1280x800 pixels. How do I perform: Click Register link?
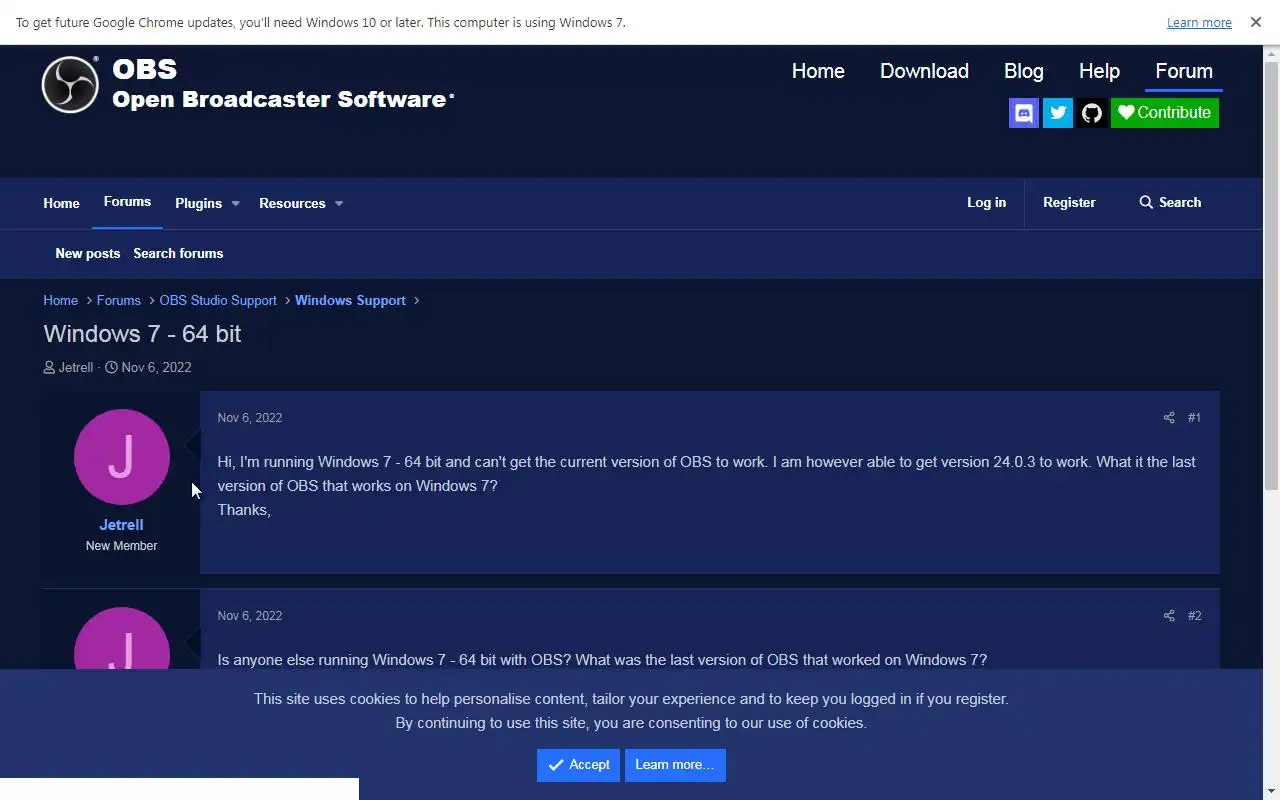coord(1069,202)
